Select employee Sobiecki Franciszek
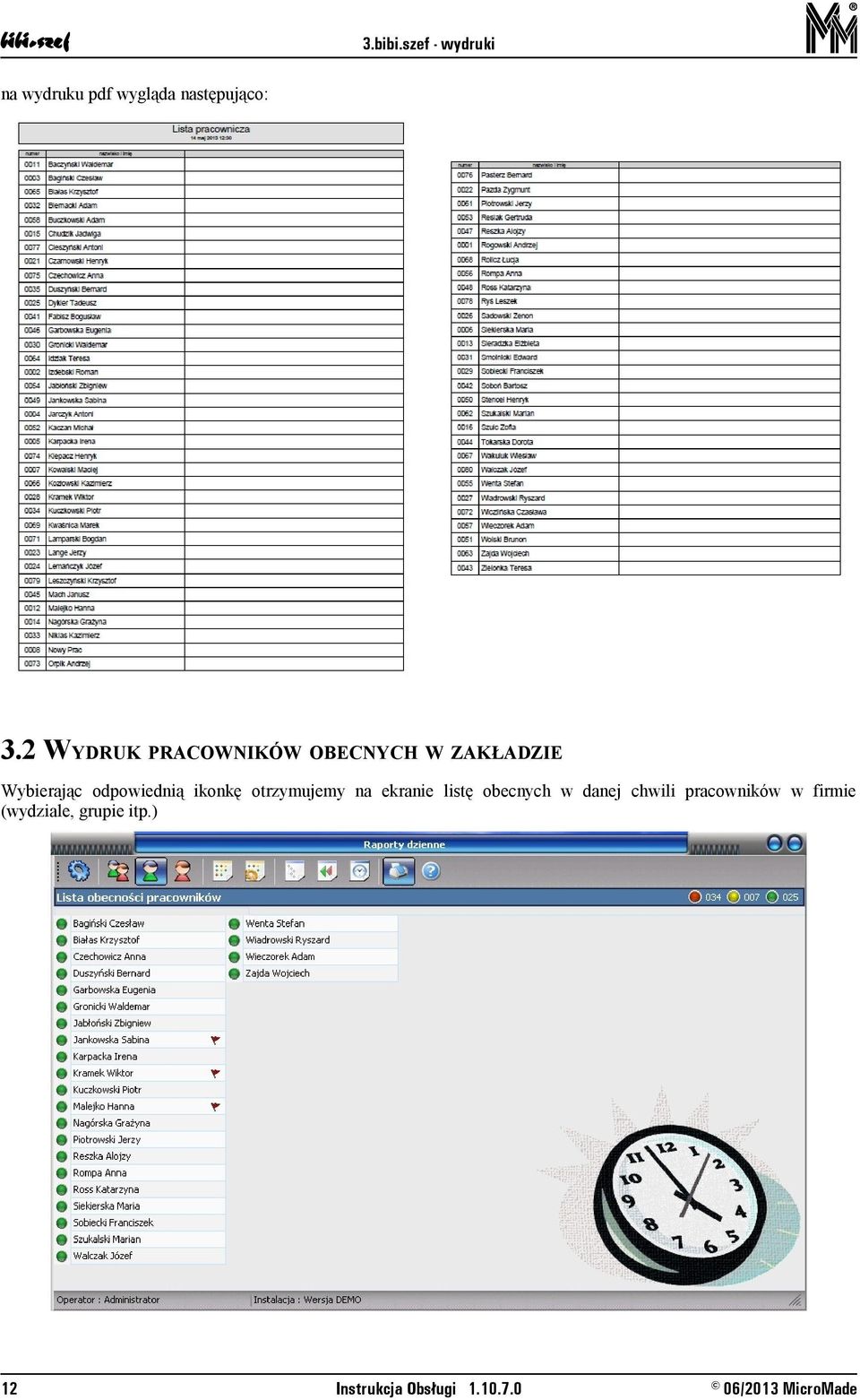Screen dimensions: 860x1400 114,1223
